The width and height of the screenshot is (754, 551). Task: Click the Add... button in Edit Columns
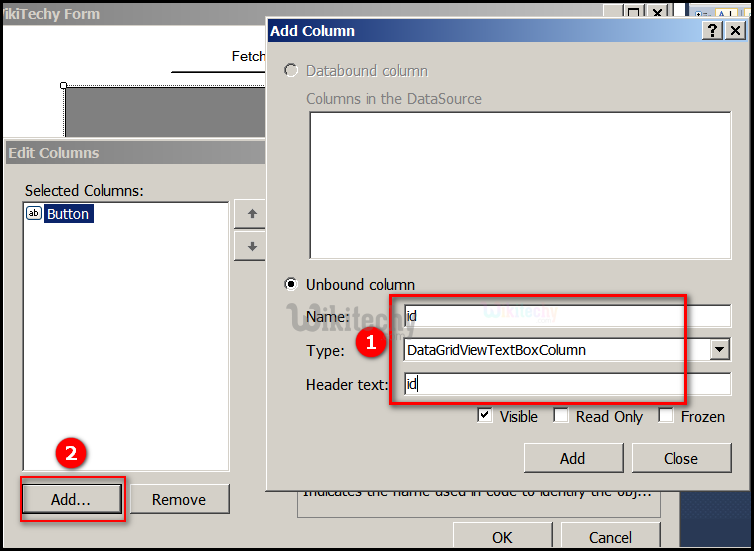click(x=71, y=499)
